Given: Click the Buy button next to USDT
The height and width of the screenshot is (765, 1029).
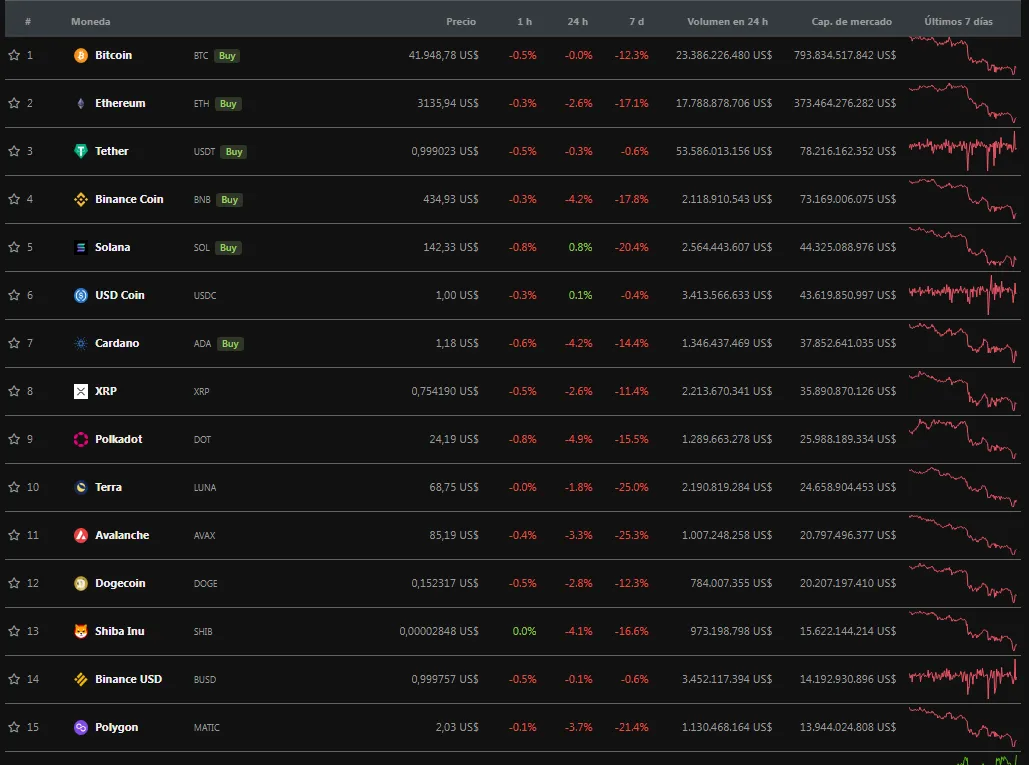Looking at the screenshot, I should [234, 152].
